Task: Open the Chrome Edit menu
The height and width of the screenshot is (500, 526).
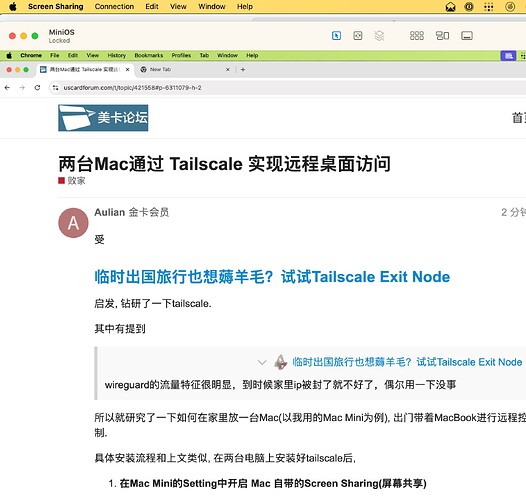Action: 73,55
